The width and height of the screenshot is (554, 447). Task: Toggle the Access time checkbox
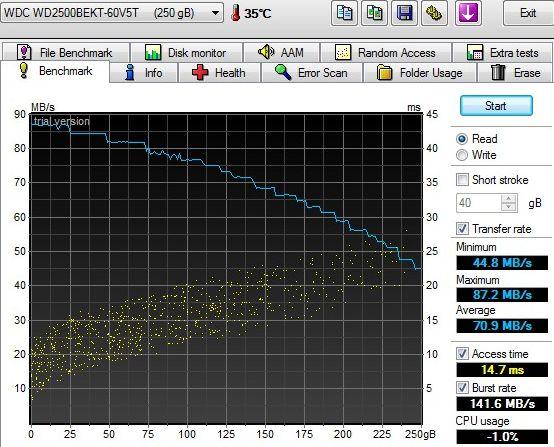click(x=462, y=353)
